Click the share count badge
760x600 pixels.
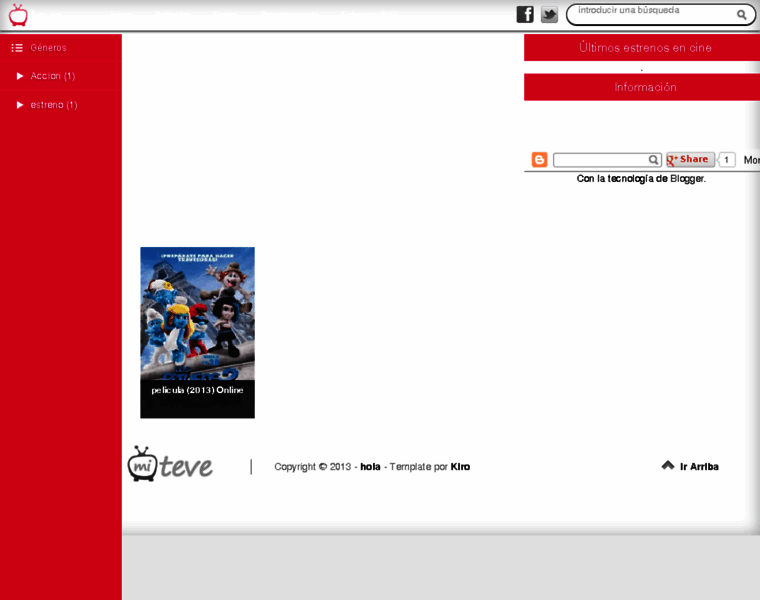pos(727,160)
